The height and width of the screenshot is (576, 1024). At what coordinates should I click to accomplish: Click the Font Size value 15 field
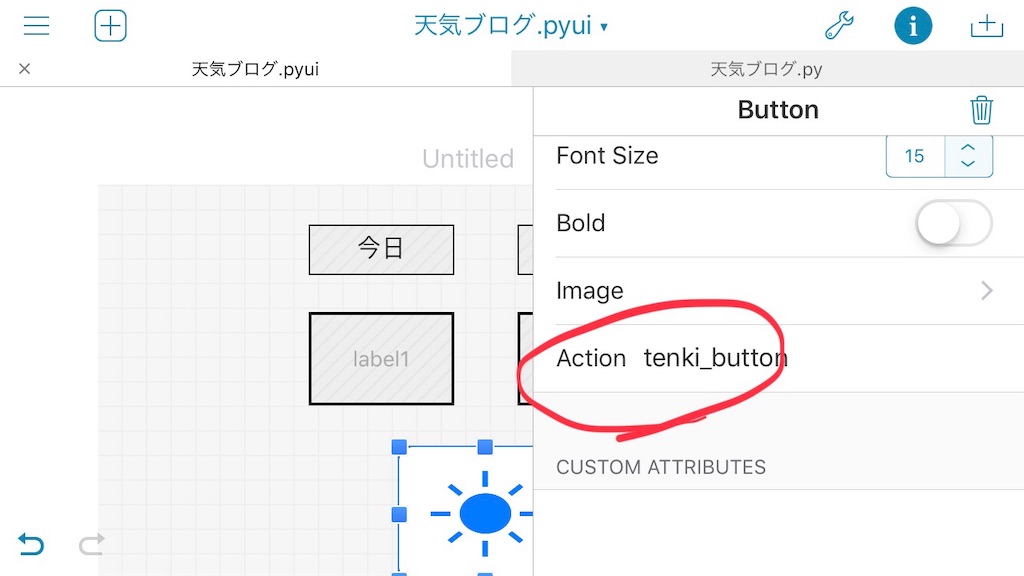[915, 156]
